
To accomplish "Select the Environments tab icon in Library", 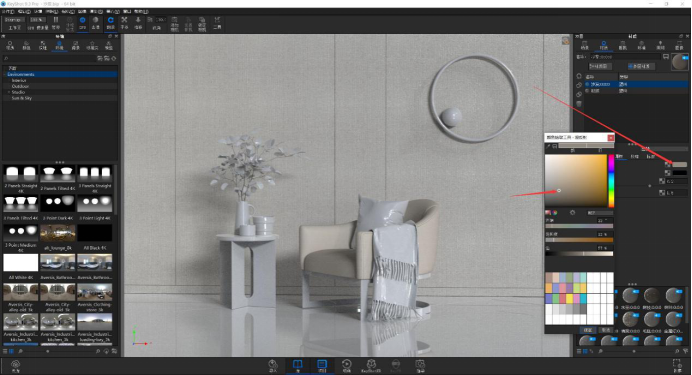I will 59,45.
